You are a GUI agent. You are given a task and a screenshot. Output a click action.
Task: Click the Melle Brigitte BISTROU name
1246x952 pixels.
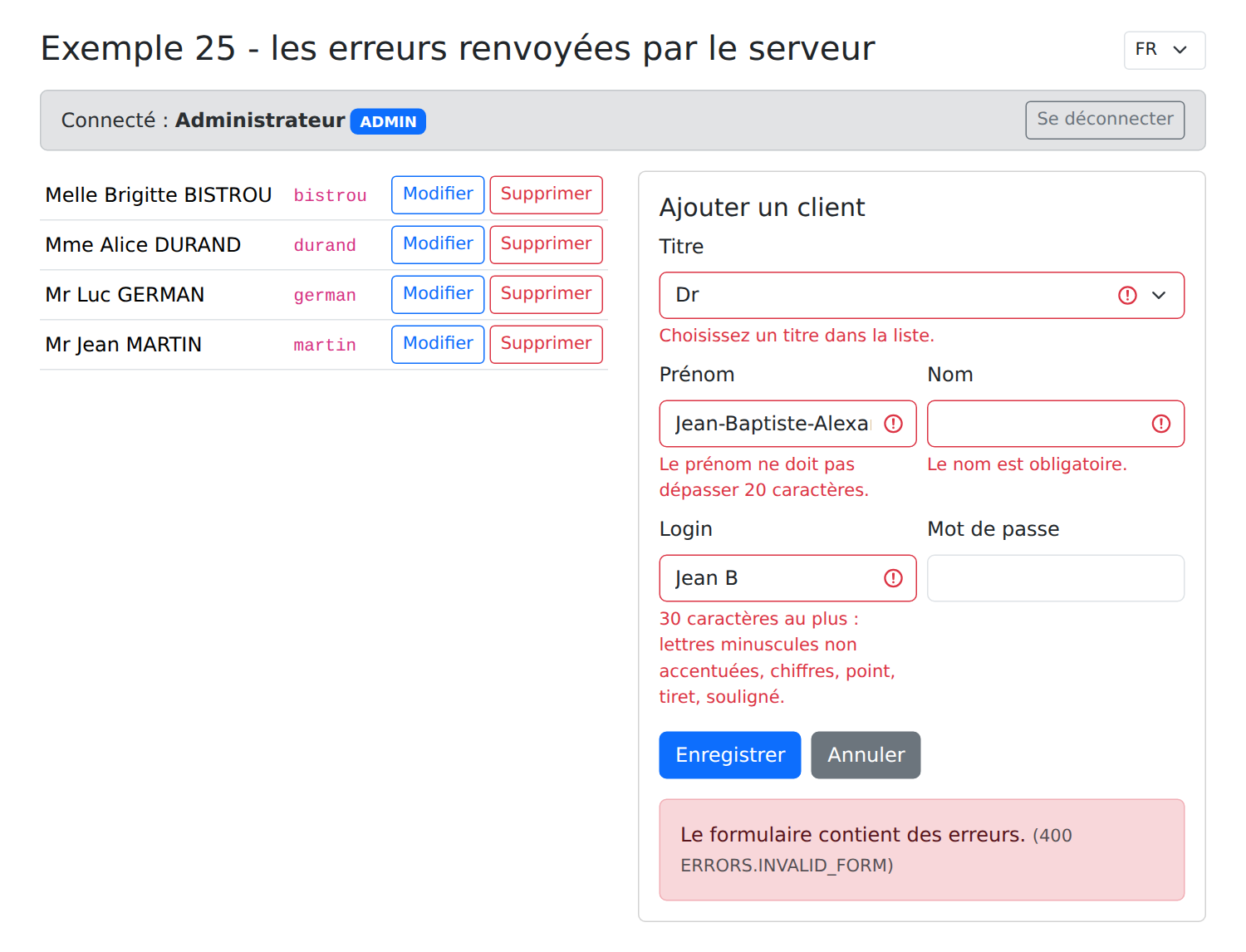pyautogui.click(x=159, y=194)
